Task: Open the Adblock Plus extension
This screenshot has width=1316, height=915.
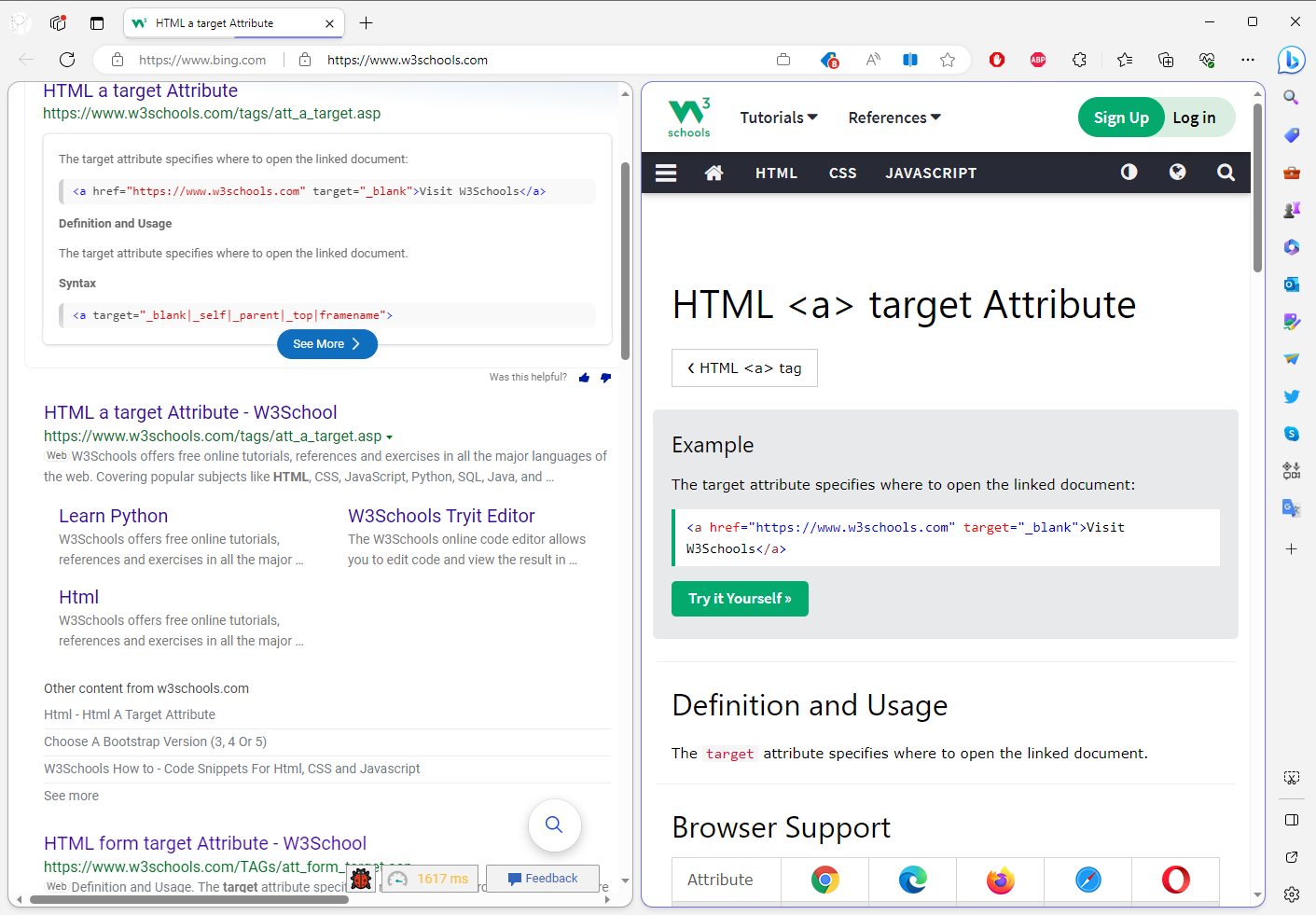Action: pyautogui.click(x=1038, y=60)
